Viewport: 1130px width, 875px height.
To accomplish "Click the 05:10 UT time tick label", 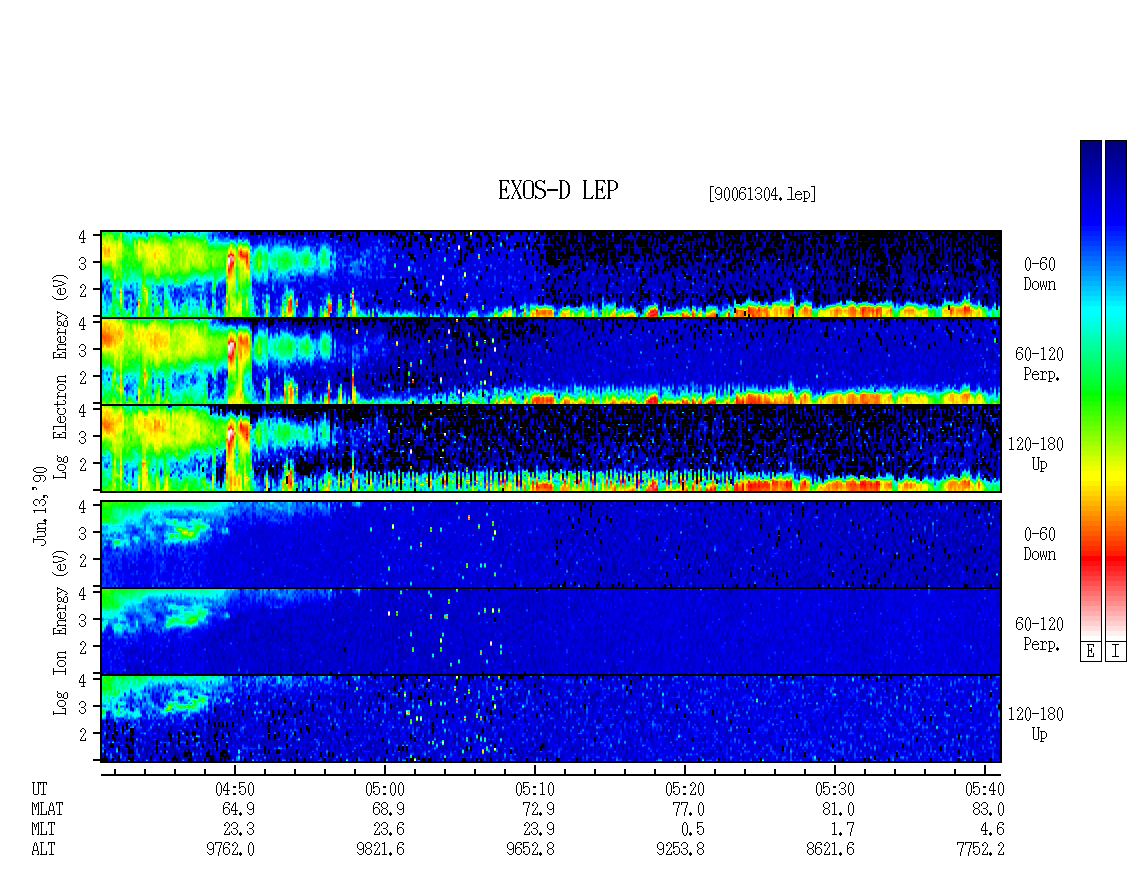I will [x=534, y=789].
